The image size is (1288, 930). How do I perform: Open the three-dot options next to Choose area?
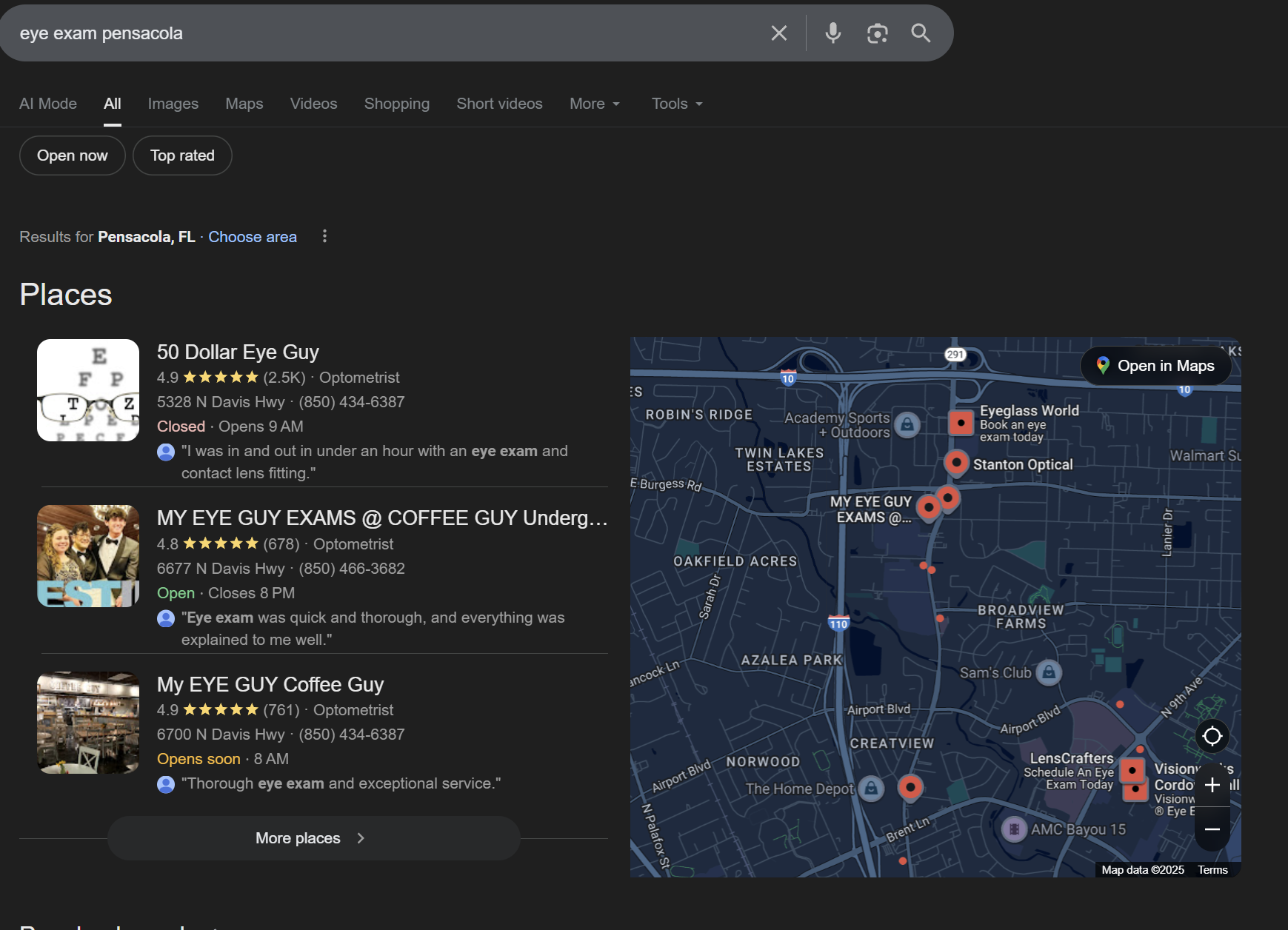tap(324, 236)
